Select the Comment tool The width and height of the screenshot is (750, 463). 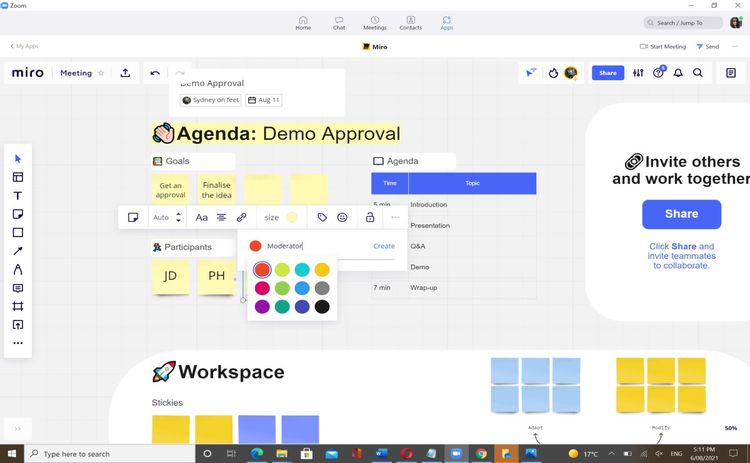point(18,288)
